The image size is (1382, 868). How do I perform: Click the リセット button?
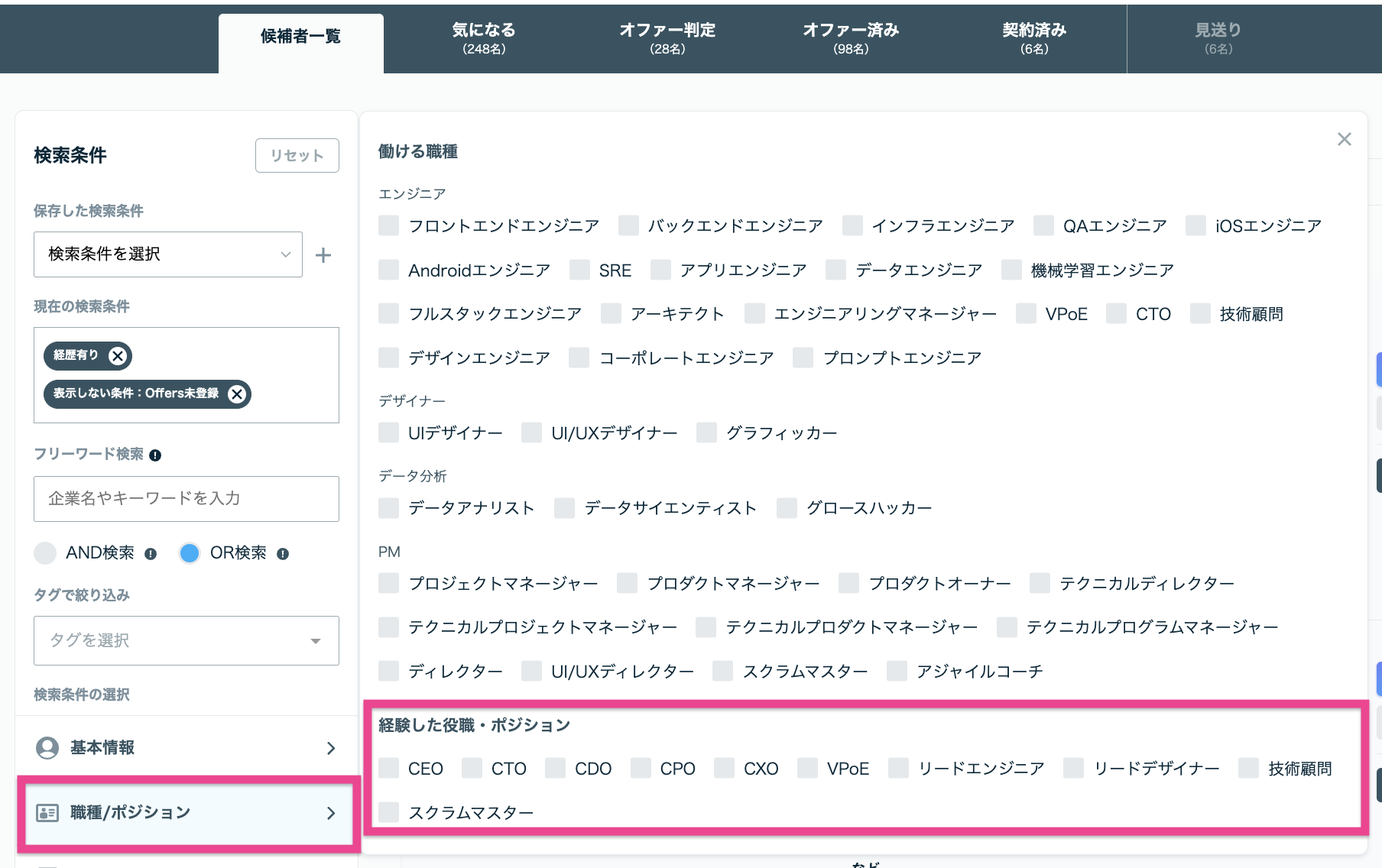tap(297, 155)
